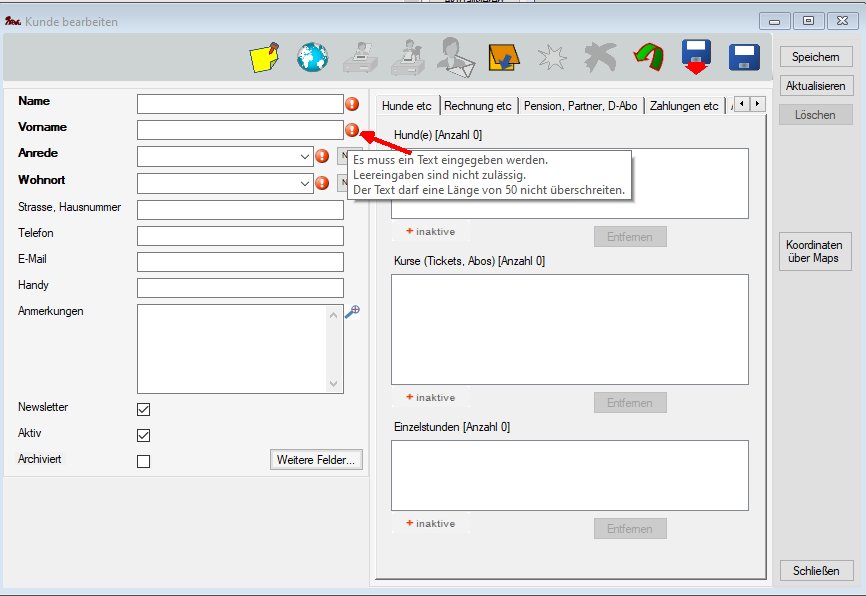Click the Speichern button

pyautogui.click(x=815, y=57)
